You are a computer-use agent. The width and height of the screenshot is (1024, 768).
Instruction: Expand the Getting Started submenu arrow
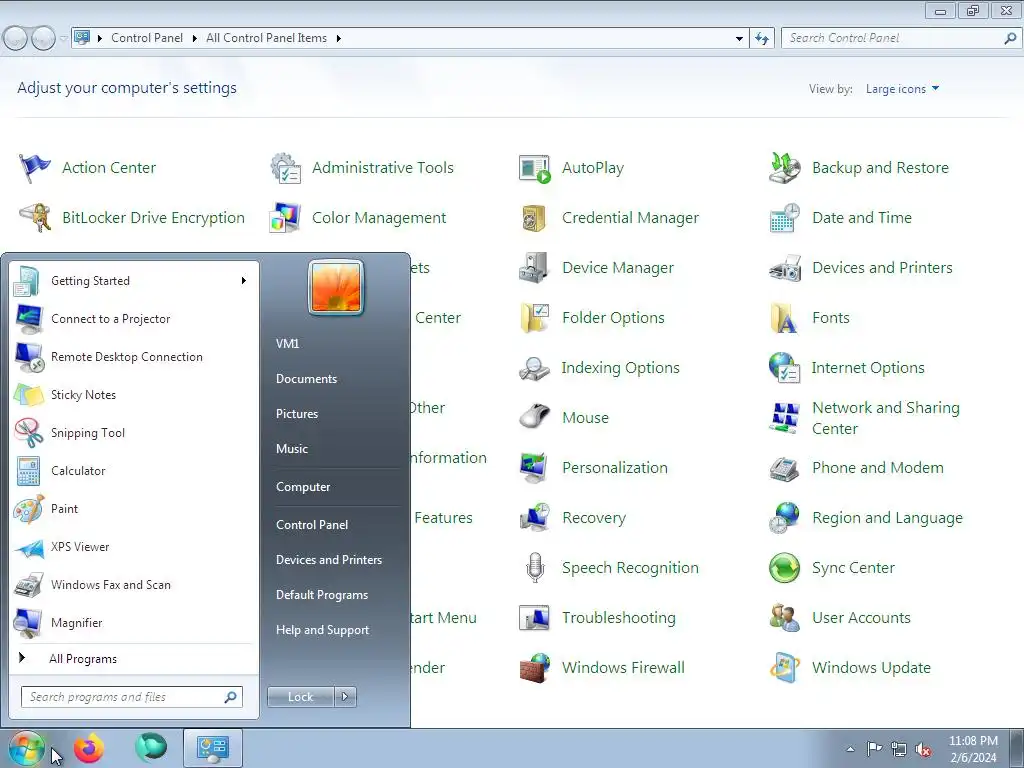coord(244,281)
